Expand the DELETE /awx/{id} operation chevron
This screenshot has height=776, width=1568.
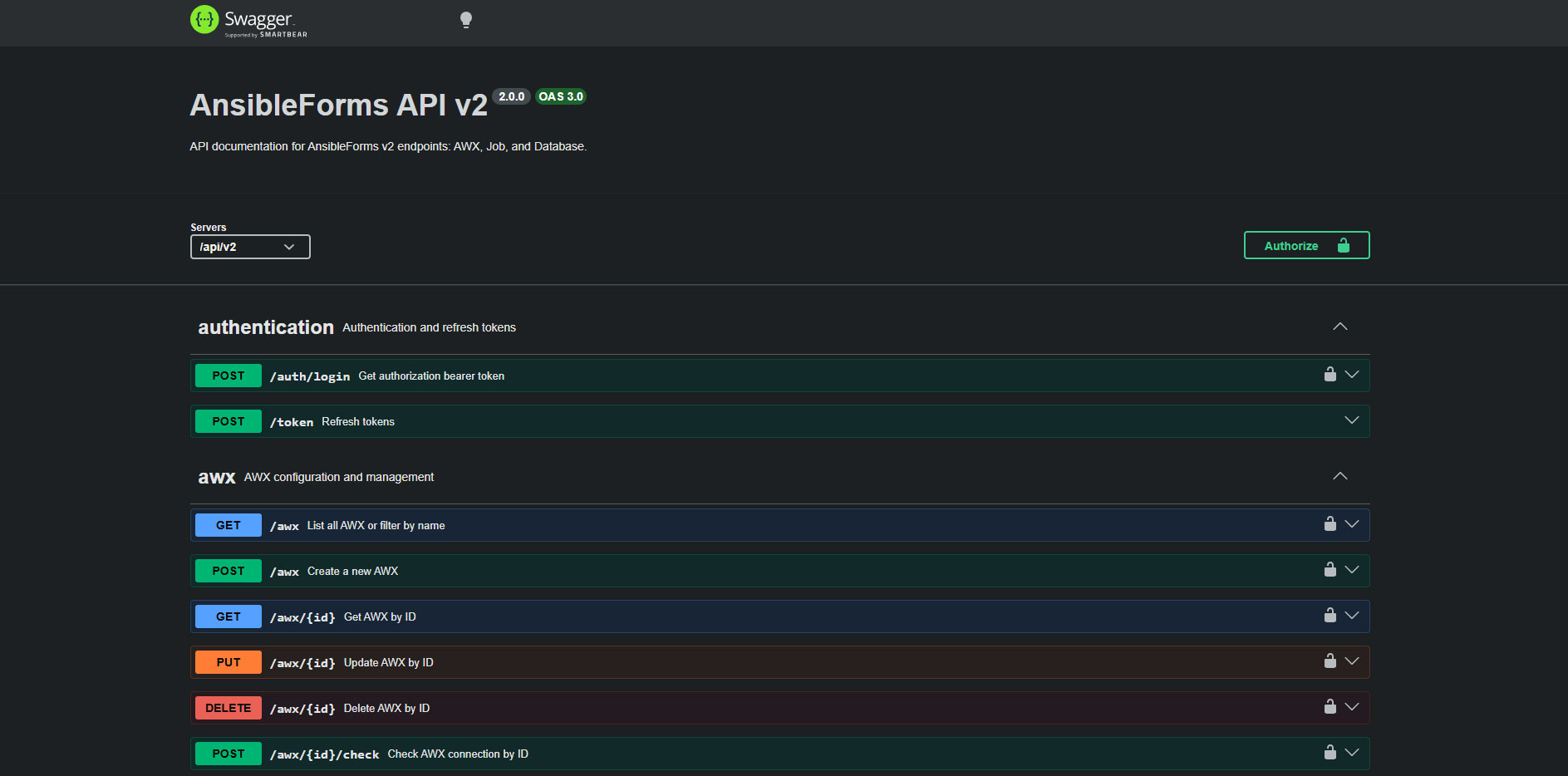1352,707
